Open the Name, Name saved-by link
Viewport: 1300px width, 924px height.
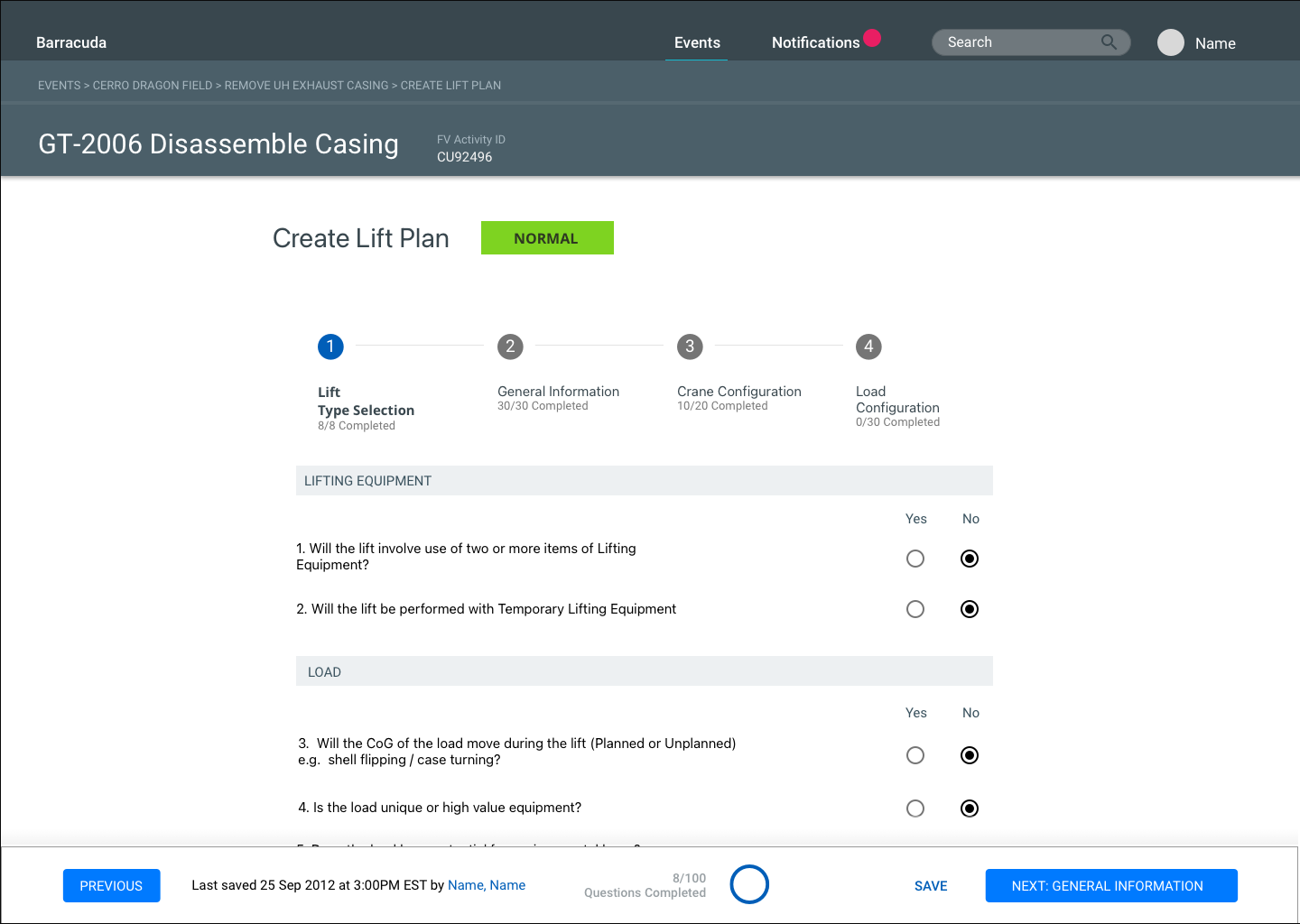click(487, 885)
